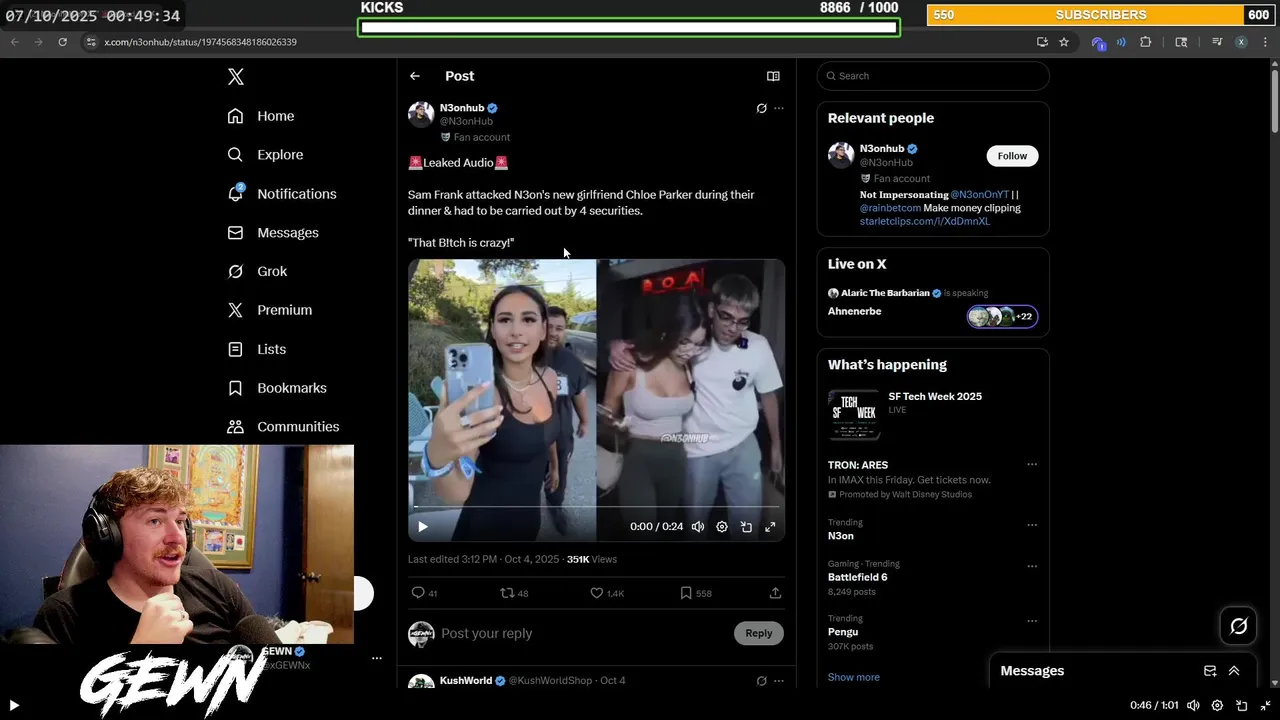This screenshot has height=720, width=1280.
Task: Play the outer video player
Action: (x=14, y=705)
